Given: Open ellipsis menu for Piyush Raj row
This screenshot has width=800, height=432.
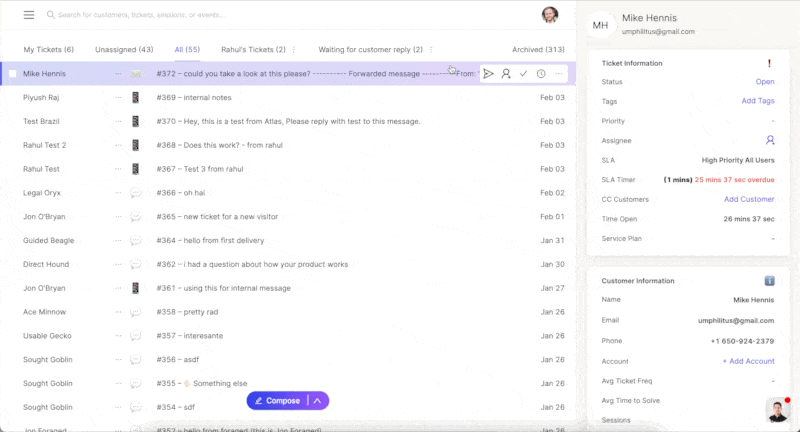Looking at the screenshot, I should [x=118, y=97].
